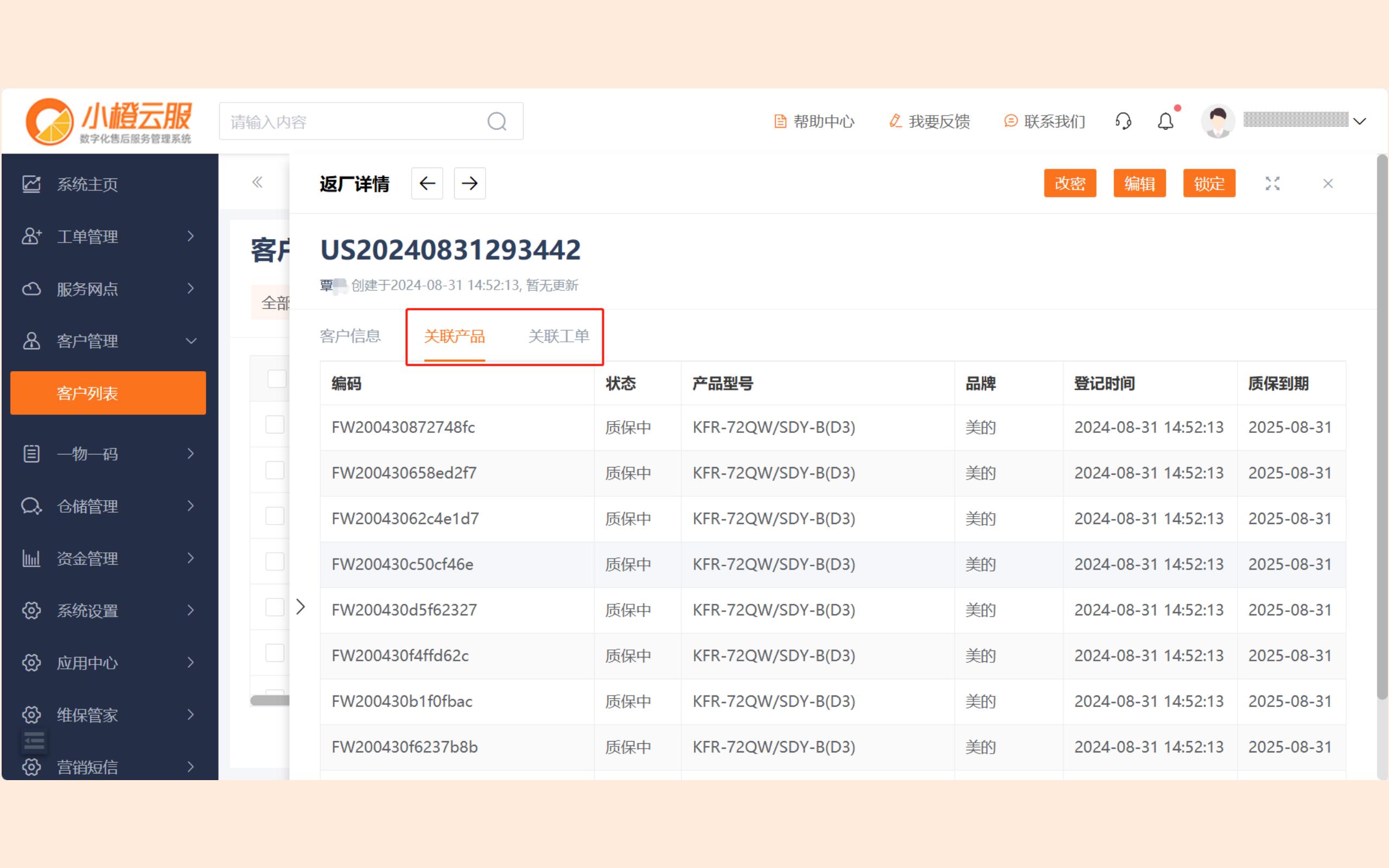Click the 小橙云服 logo
The image size is (1389, 868).
click(x=109, y=121)
